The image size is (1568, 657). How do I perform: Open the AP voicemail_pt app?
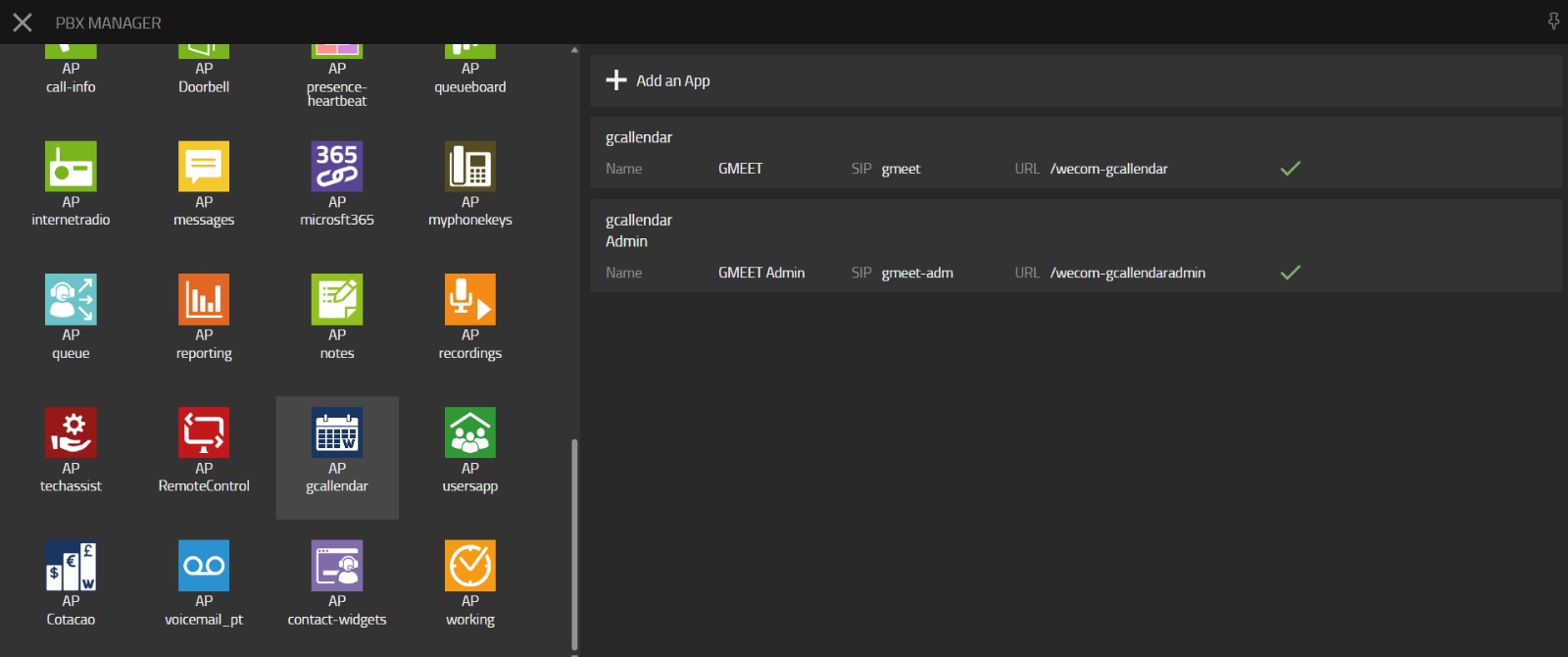tap(204, 566)
